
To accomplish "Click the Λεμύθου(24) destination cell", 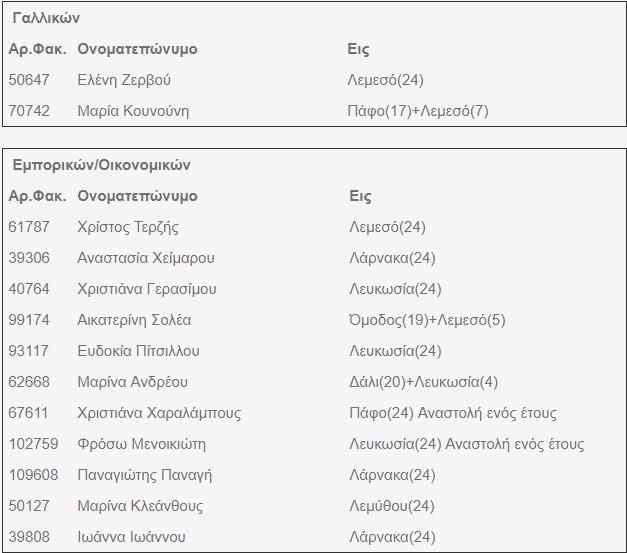I will [392, 506].
